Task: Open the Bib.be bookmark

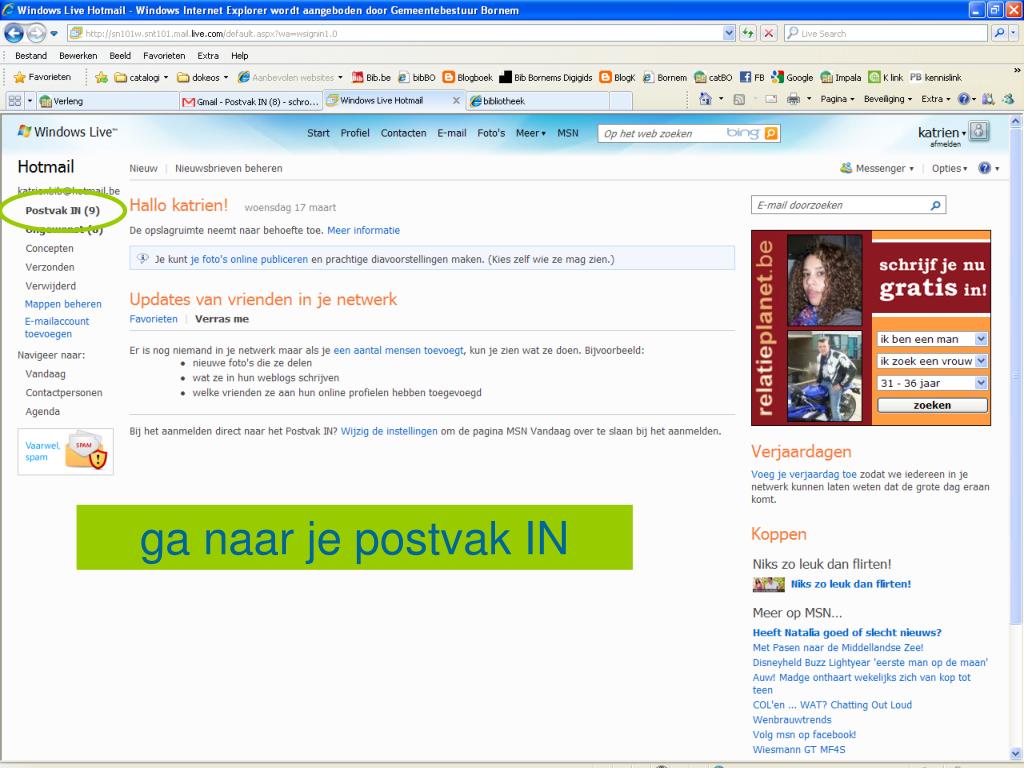Action: [x=371, y=77]
